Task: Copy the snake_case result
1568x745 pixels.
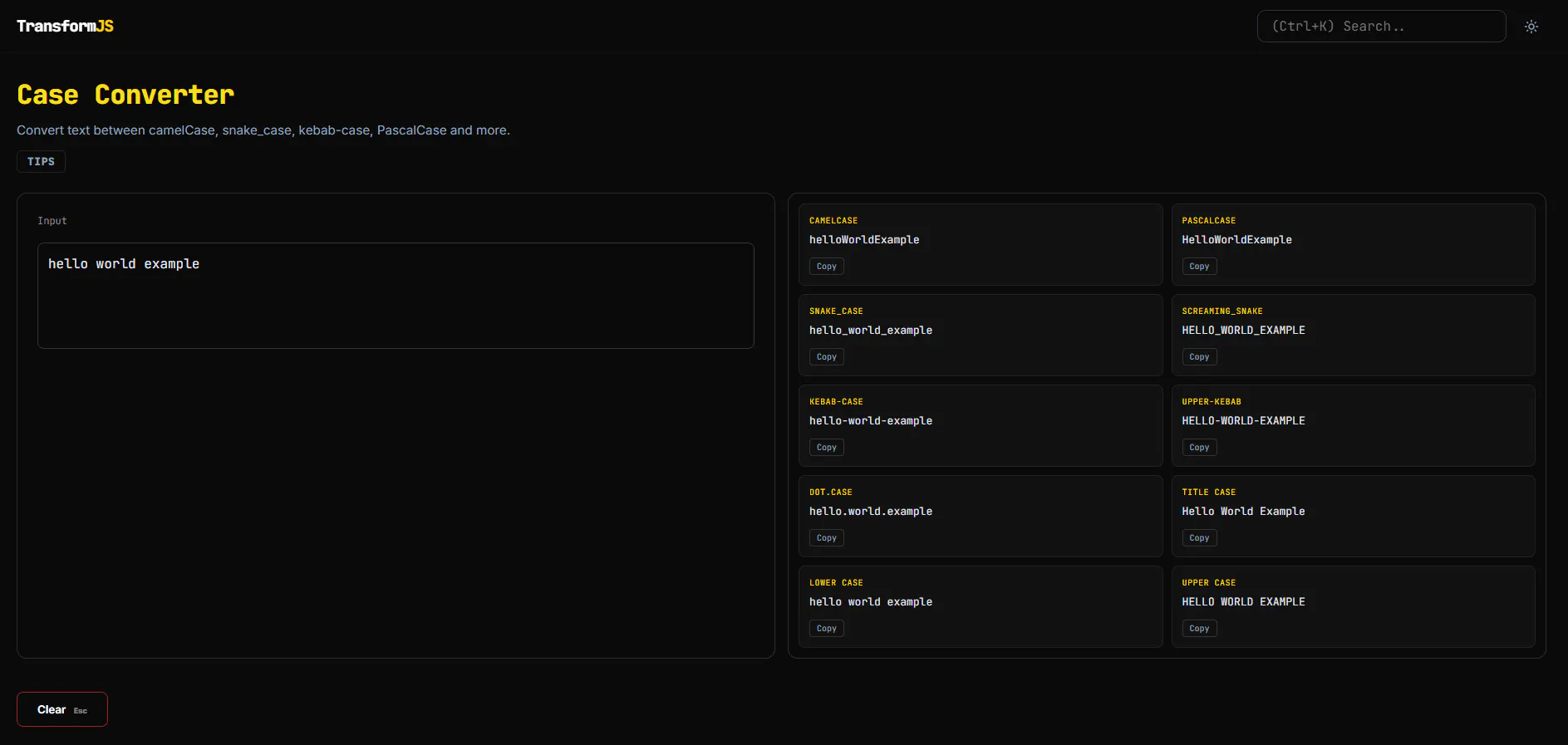Action: point(826,357)
